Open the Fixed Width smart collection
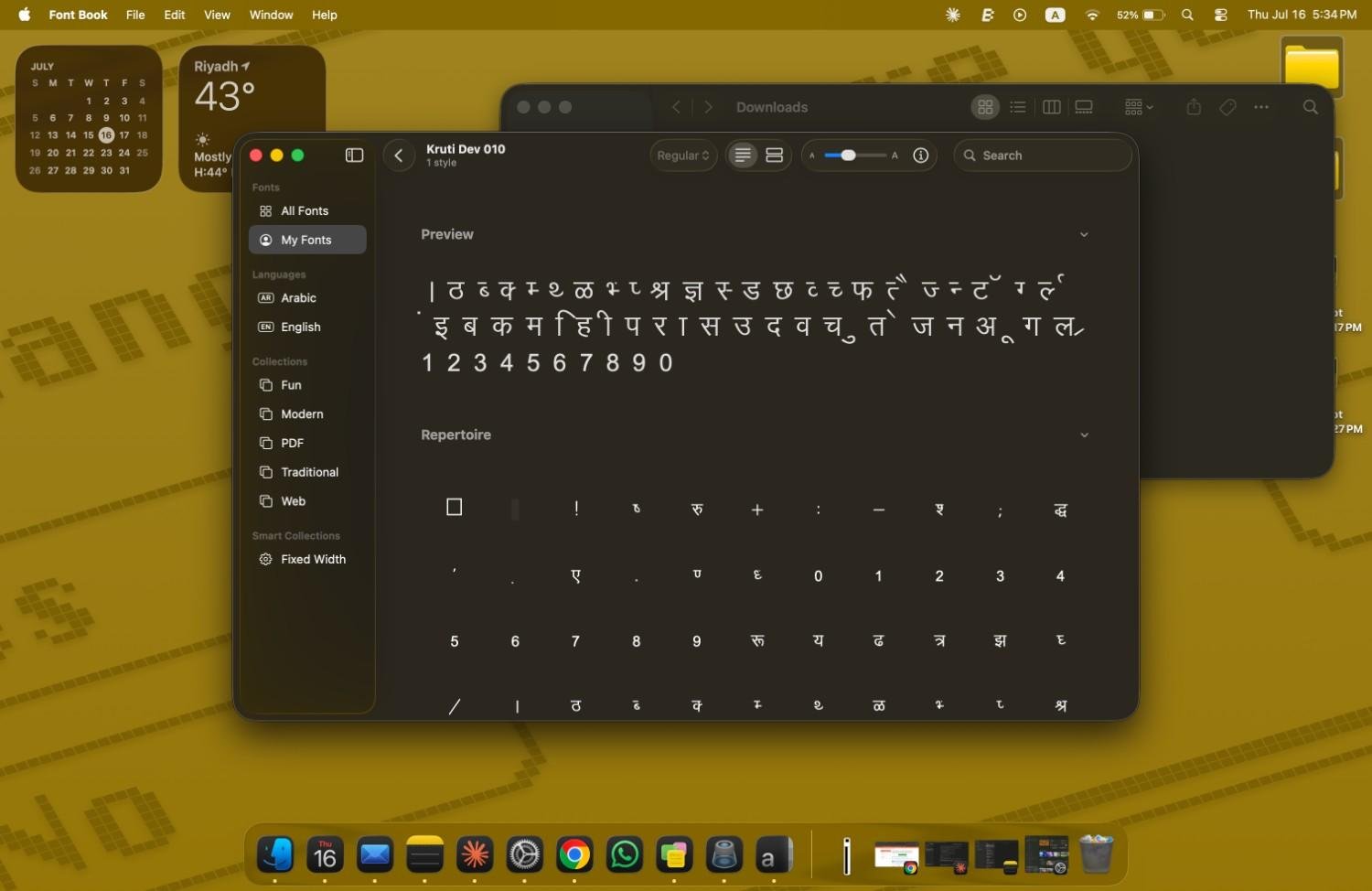This screenshot has height=891, width=1372. click(307, 559)
